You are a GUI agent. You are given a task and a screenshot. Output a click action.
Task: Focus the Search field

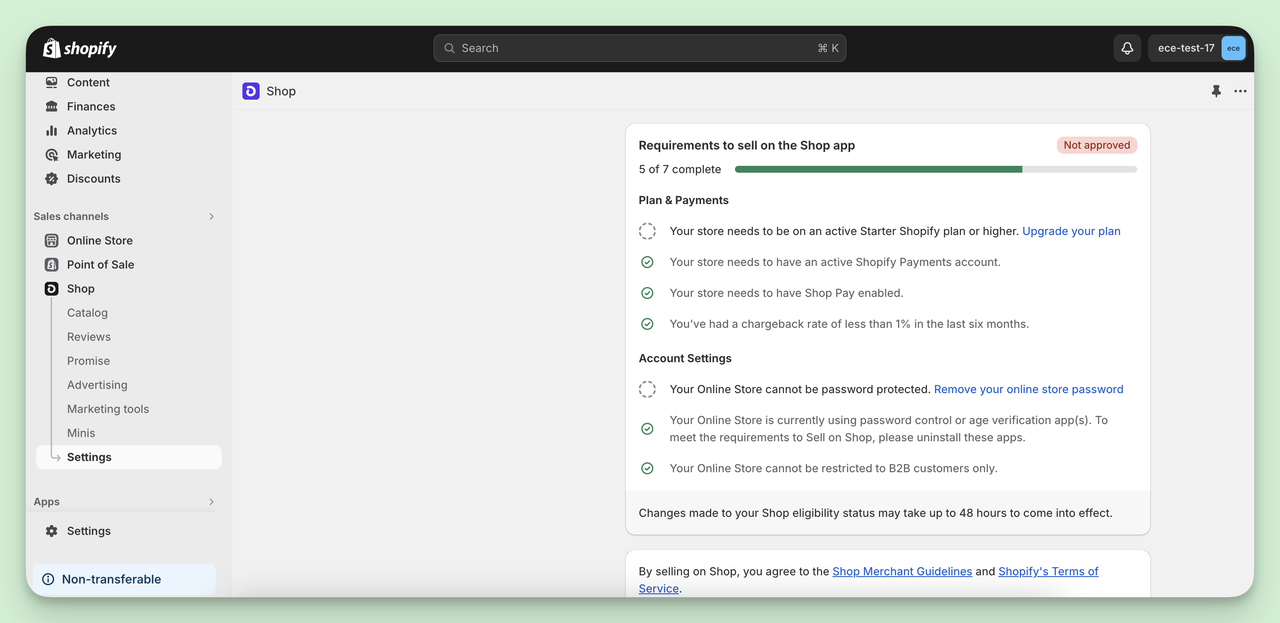tap(640, 48)
